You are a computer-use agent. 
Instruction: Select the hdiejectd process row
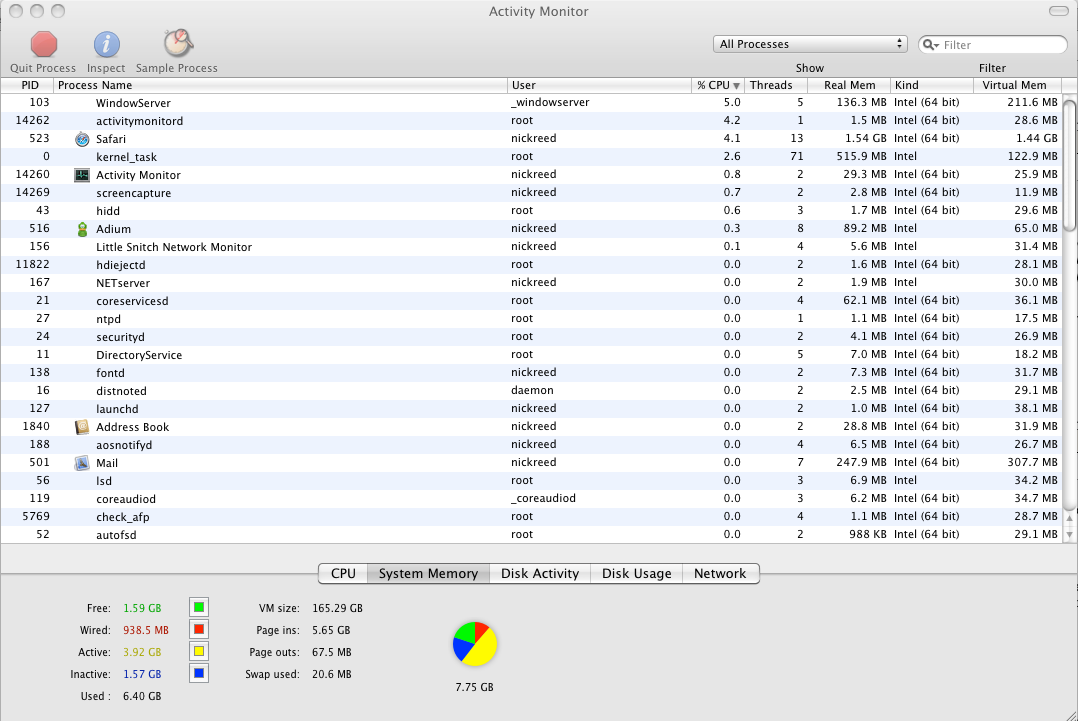click(x=531, y=265)
